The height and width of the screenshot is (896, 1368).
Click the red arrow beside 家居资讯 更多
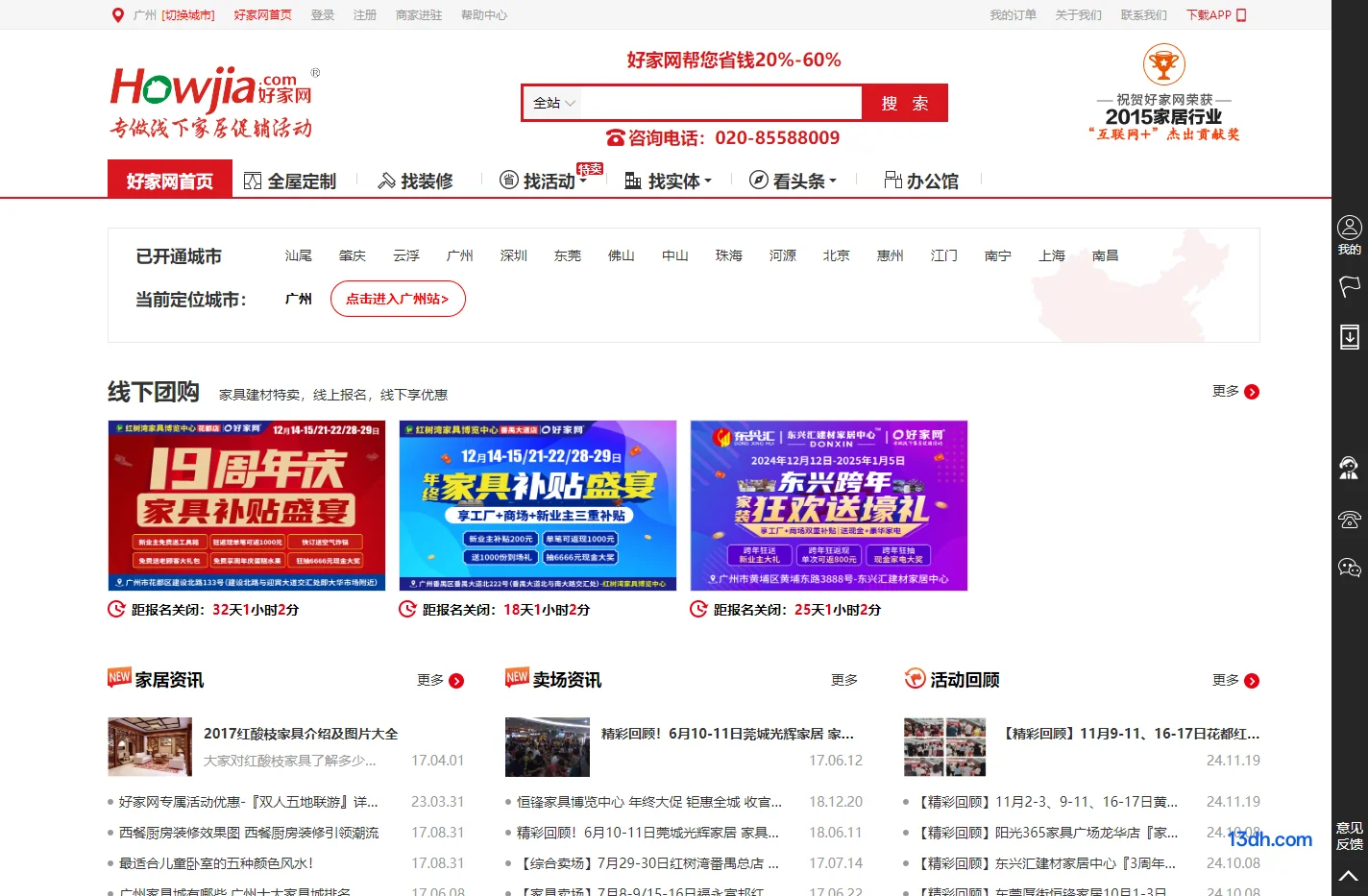pos(456,681)
